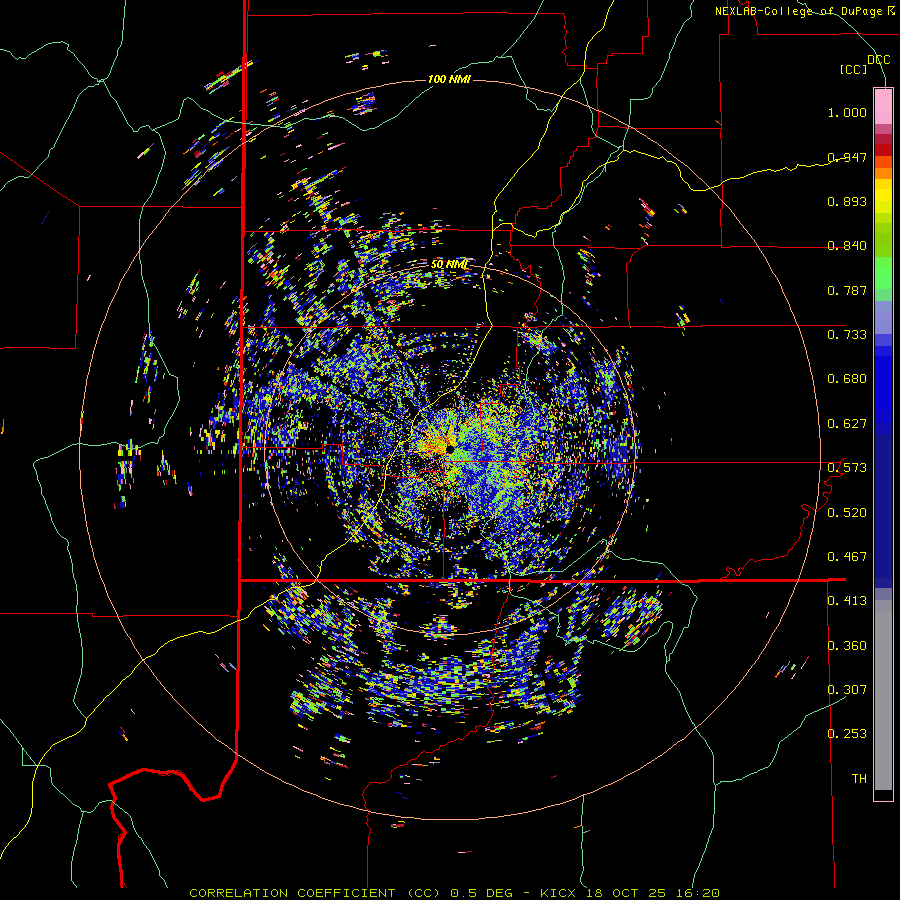Image resolution: width=900 pixels, height=900 pixels.
Task: Click the 0.413 scale value
Action: 847,600
